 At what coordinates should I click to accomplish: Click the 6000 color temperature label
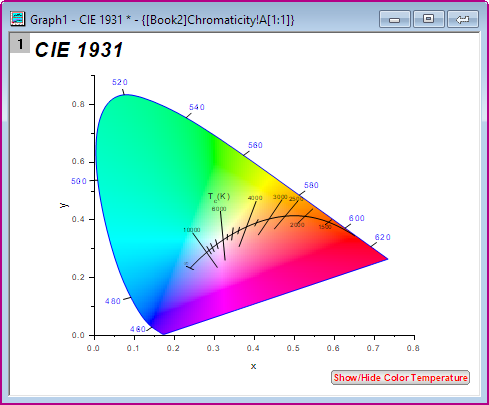219,209
